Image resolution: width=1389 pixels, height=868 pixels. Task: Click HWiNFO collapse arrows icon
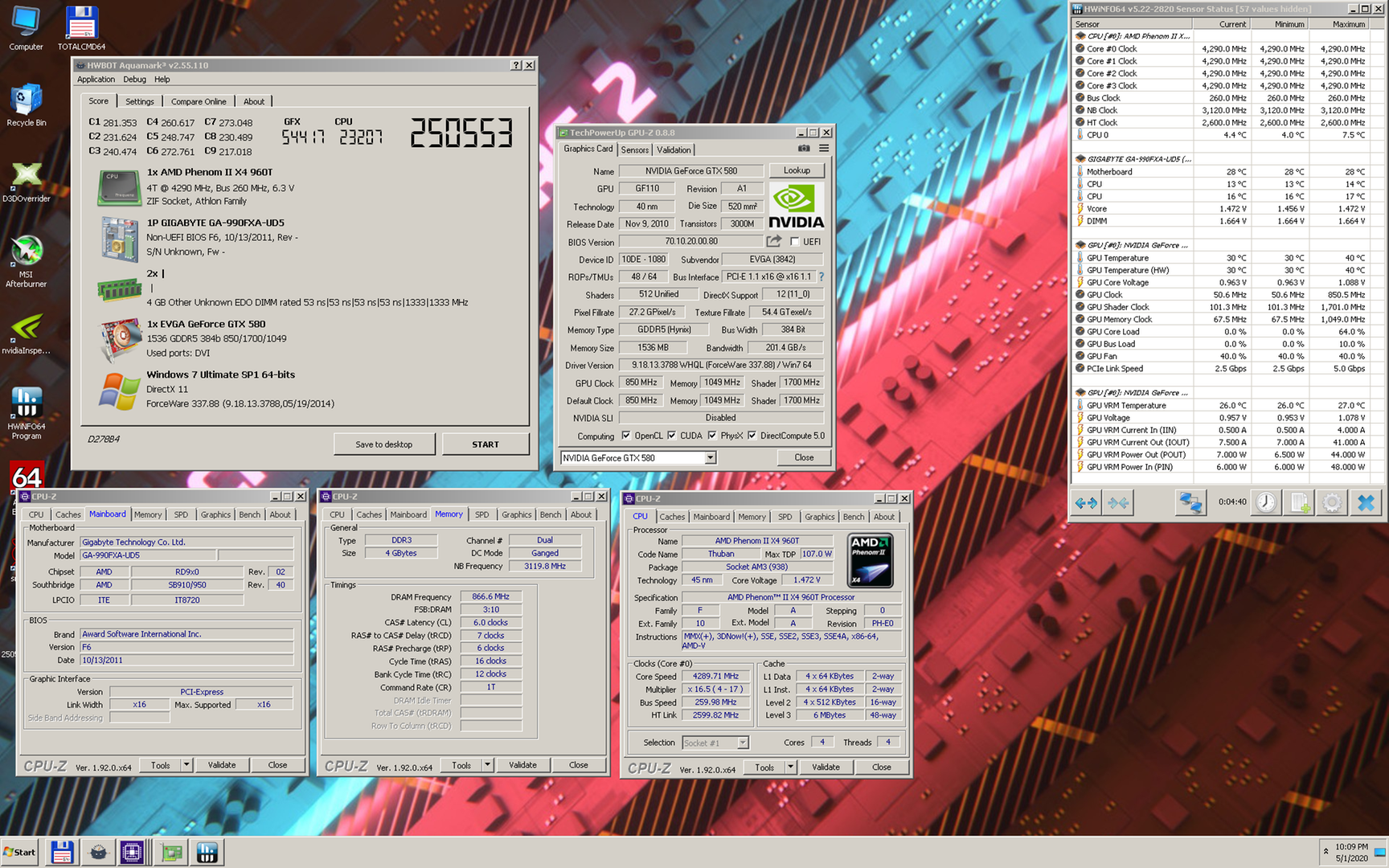(x=1118, y=503)
